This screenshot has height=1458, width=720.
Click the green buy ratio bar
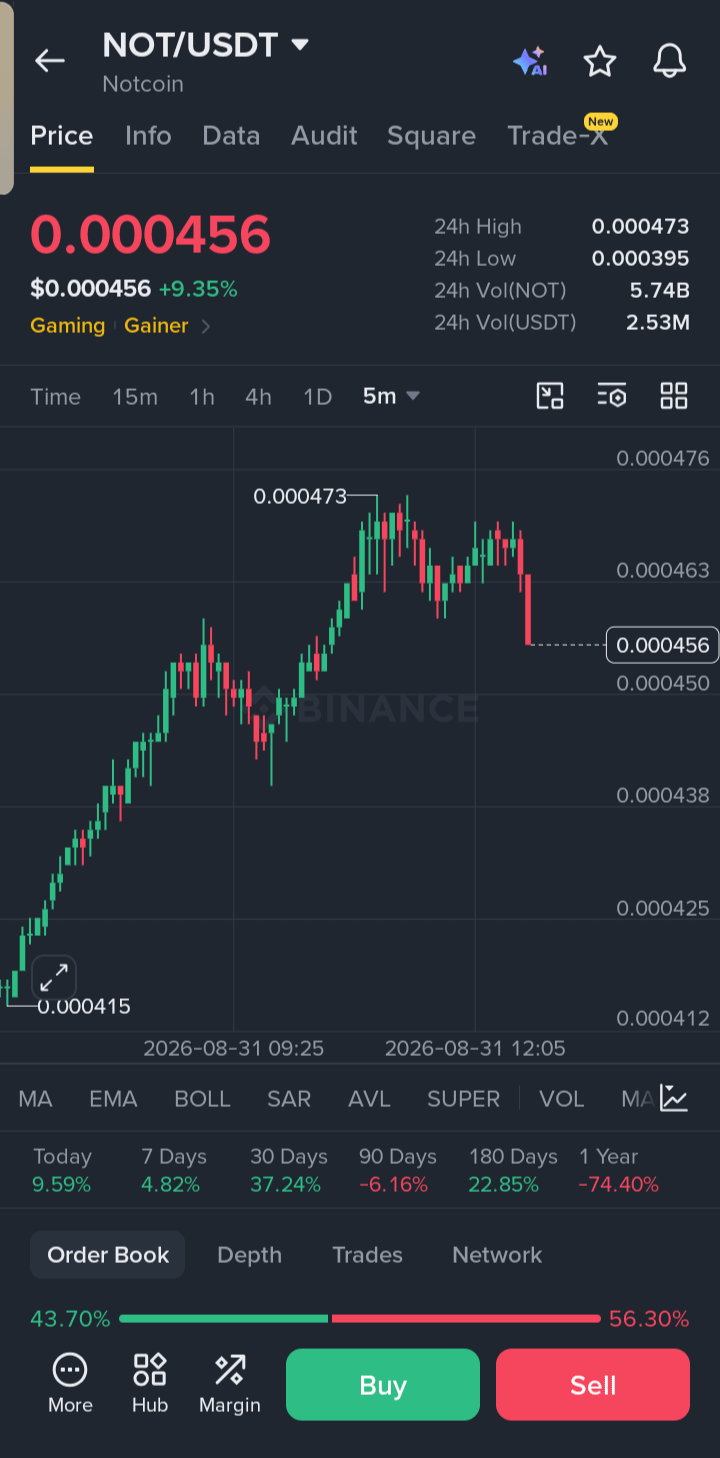(224, 1319)
